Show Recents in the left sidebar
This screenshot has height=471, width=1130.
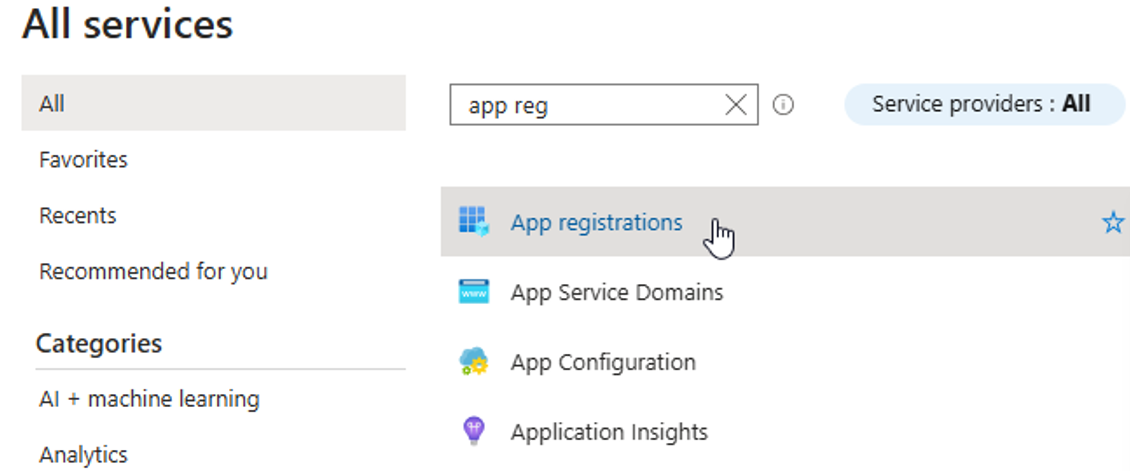pos(77,216)
